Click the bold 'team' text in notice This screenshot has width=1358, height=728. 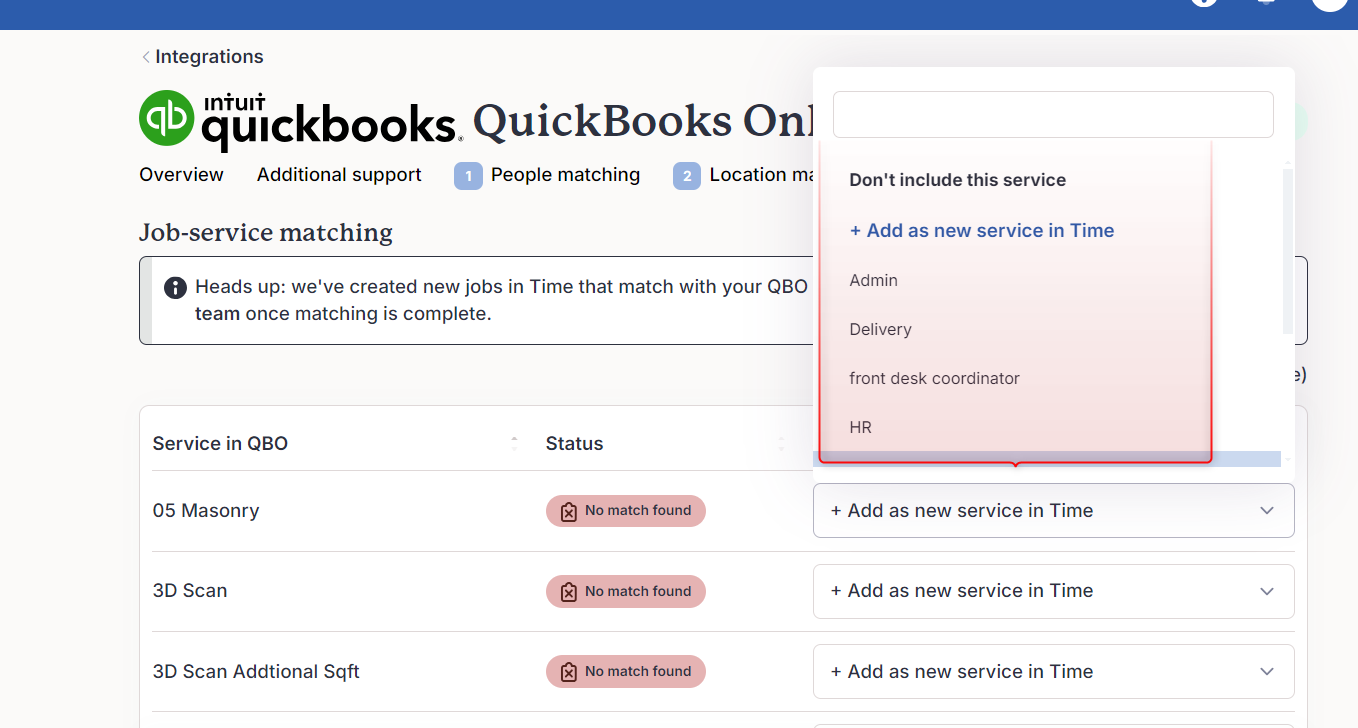217,314
